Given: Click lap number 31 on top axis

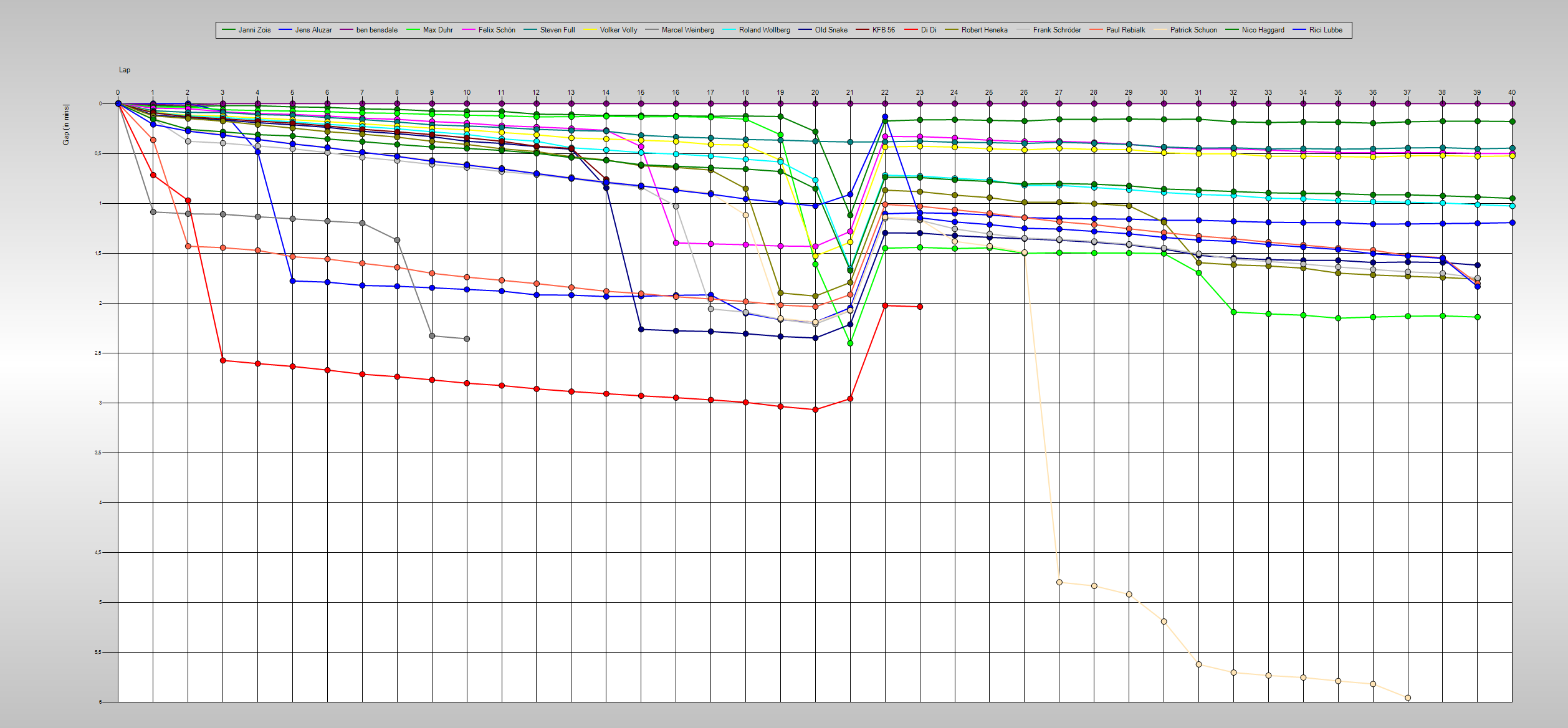Looking at the screenshot, I should 1198,92.
